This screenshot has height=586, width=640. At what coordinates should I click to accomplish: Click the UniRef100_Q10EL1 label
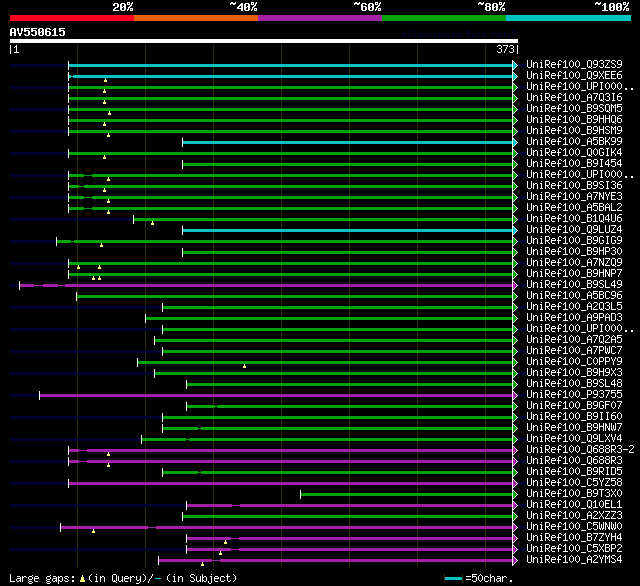(x=574, y=505)
